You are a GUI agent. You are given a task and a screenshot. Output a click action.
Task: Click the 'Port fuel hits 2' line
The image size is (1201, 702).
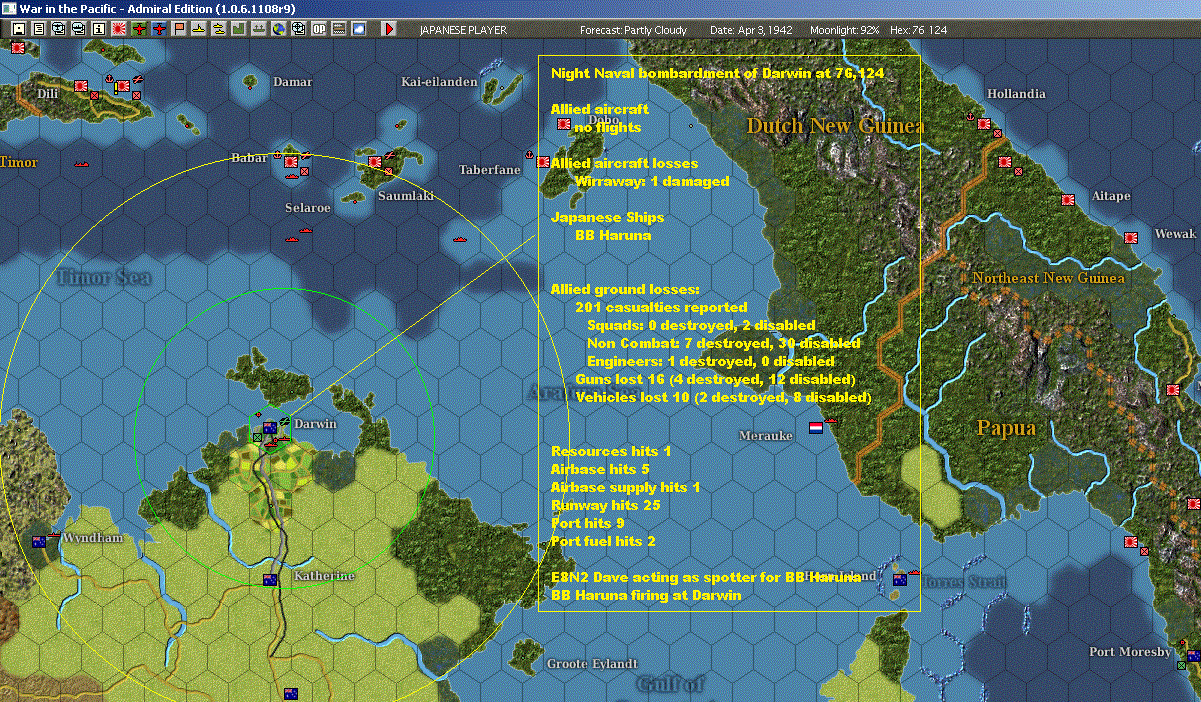click(603, 541)
